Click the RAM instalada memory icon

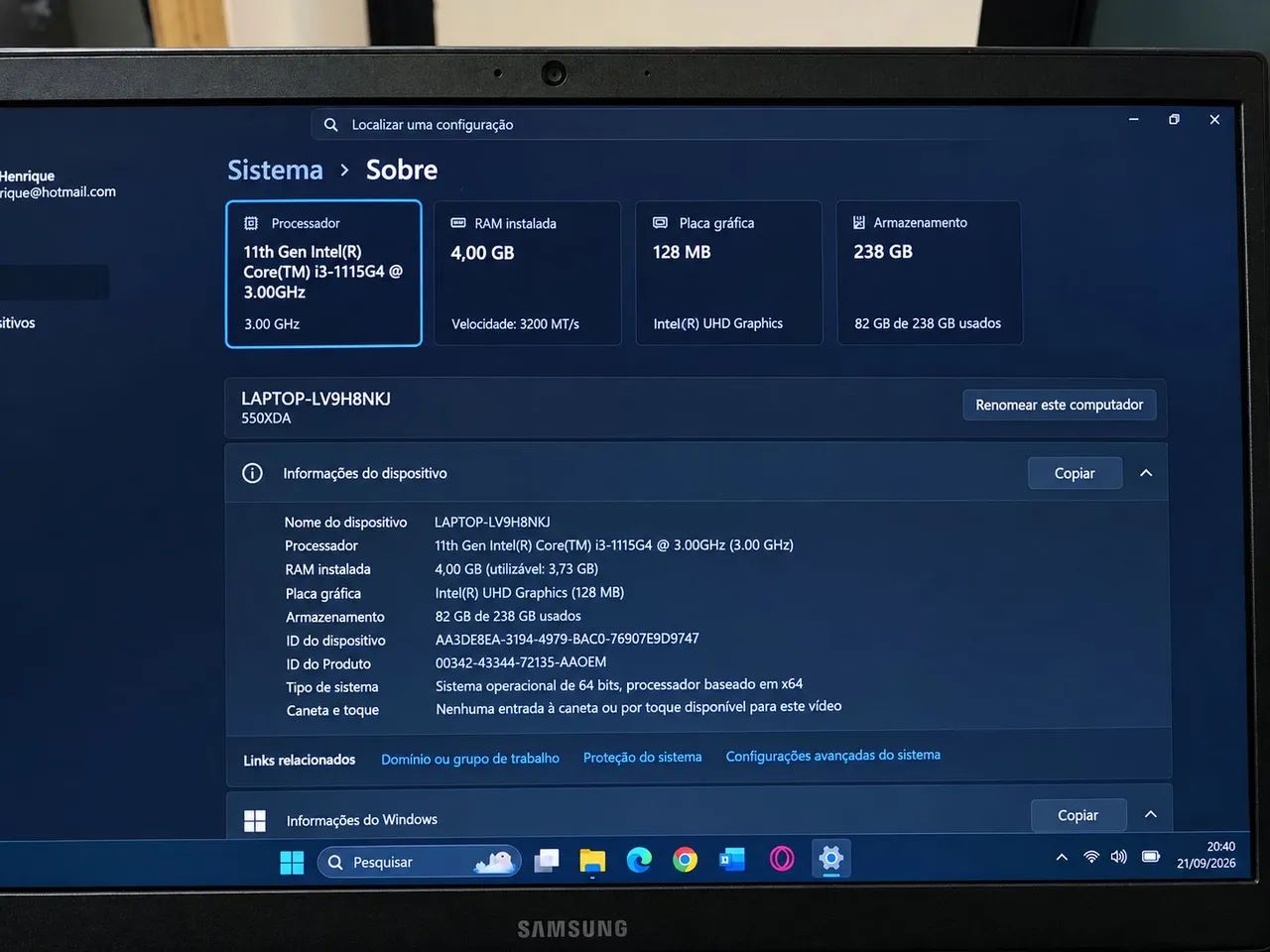point(458,223)
